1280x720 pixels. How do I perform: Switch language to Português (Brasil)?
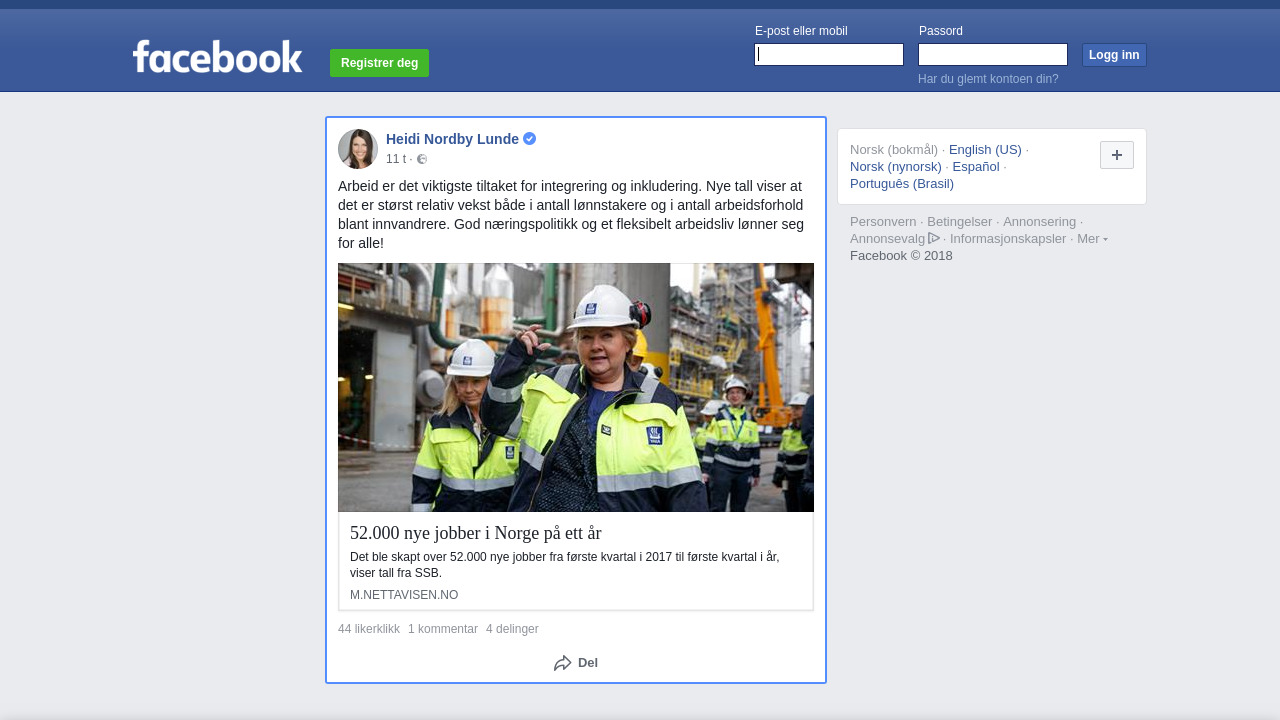pyautogui.click(x=902, y=184)
